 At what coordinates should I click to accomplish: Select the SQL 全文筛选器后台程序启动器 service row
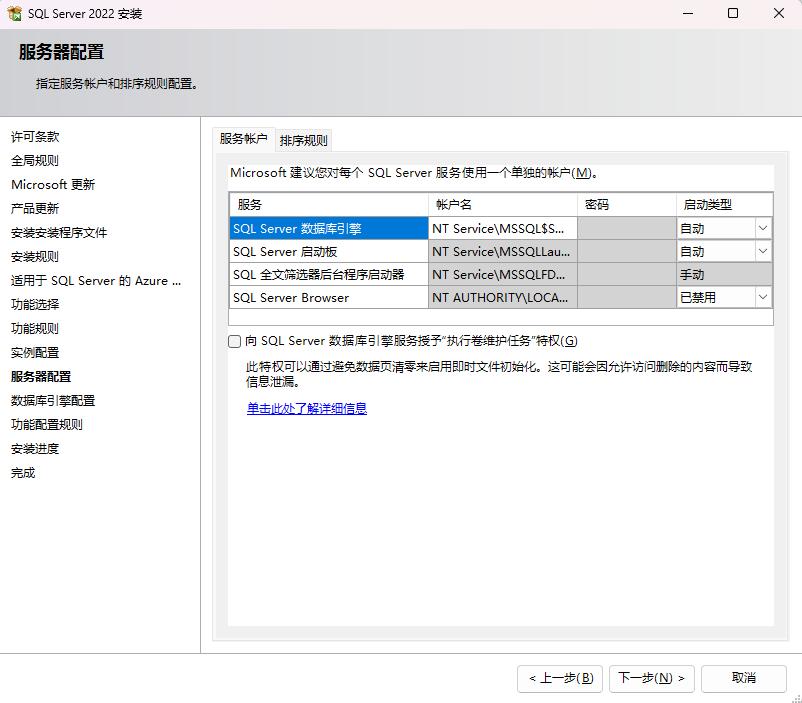(x=328, y=274)
